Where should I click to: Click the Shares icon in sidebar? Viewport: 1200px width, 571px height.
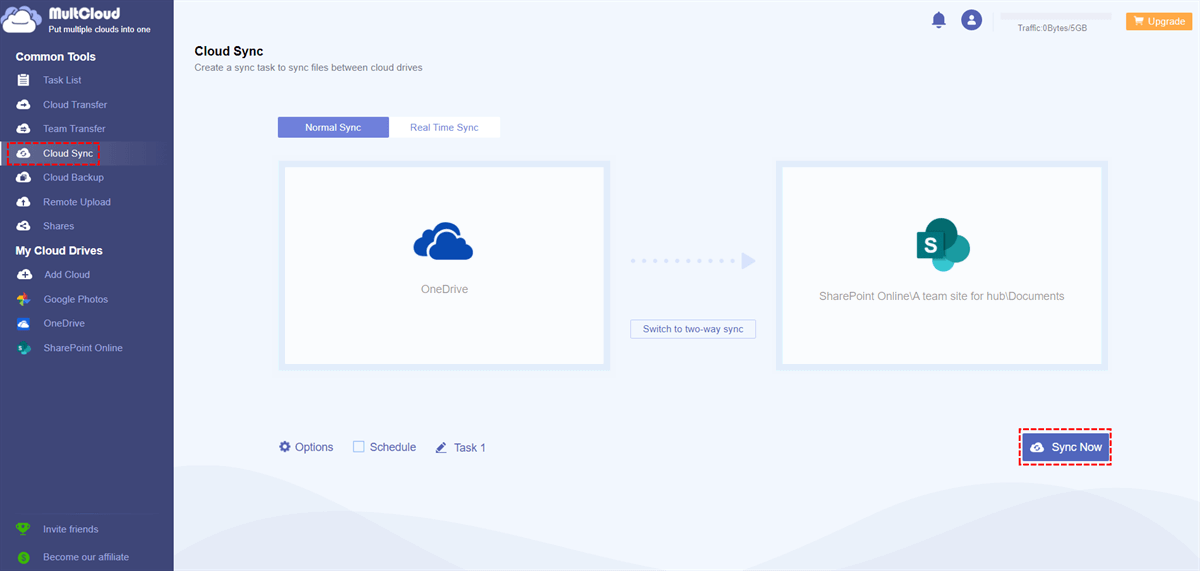tap(23, 226)
